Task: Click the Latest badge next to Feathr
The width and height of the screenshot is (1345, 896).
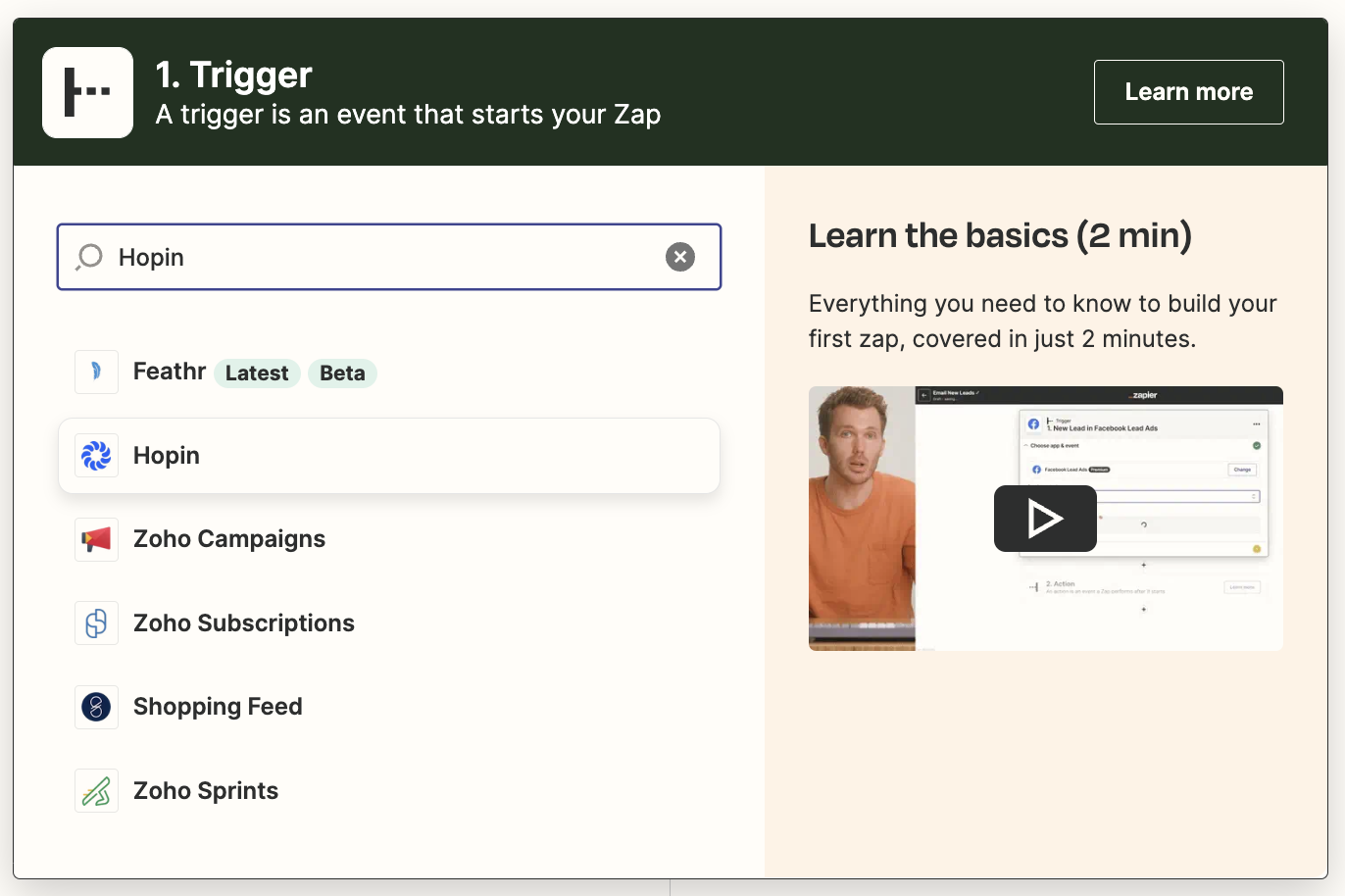Action: coord(257,373)
